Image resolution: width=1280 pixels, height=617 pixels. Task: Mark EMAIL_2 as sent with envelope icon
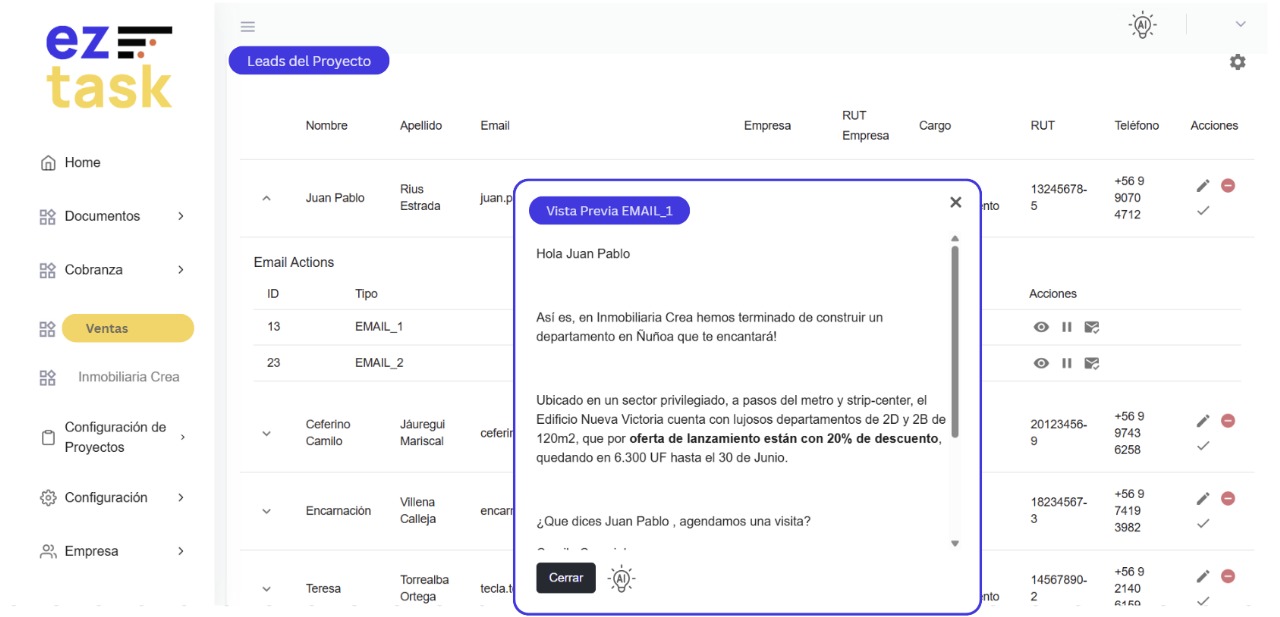click(1092, 363)
